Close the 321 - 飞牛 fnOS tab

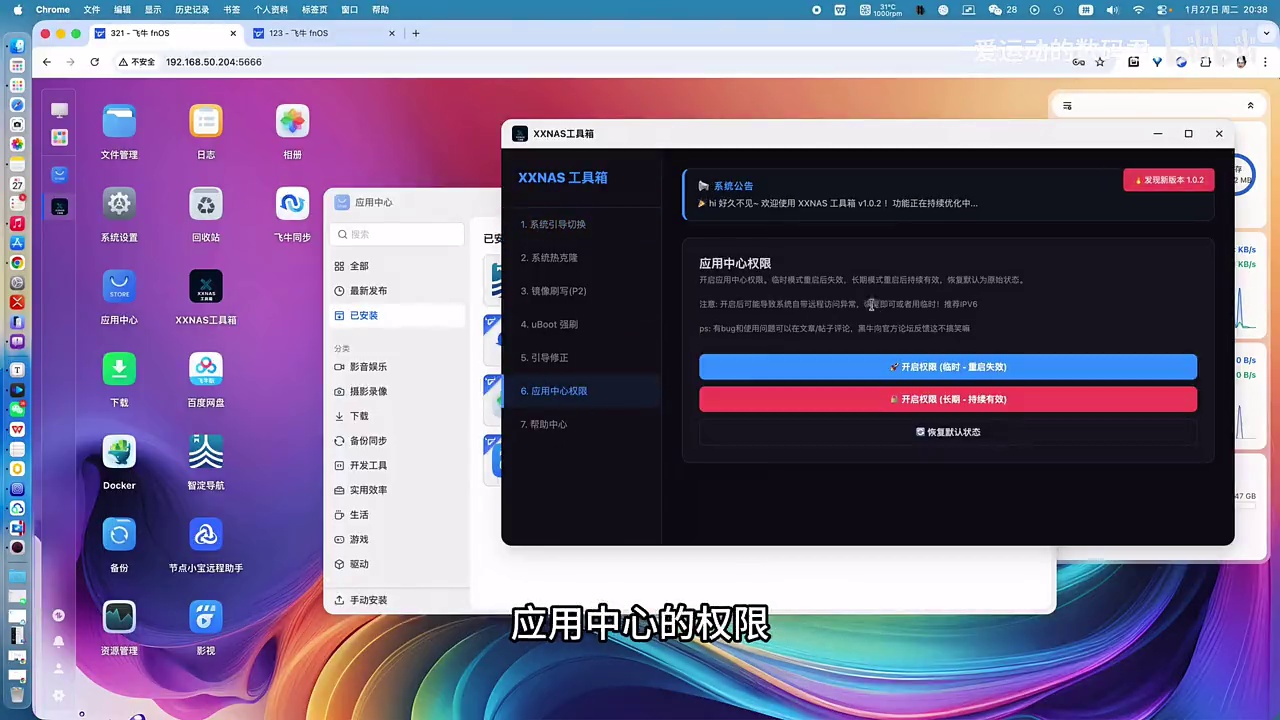point(233,33)
